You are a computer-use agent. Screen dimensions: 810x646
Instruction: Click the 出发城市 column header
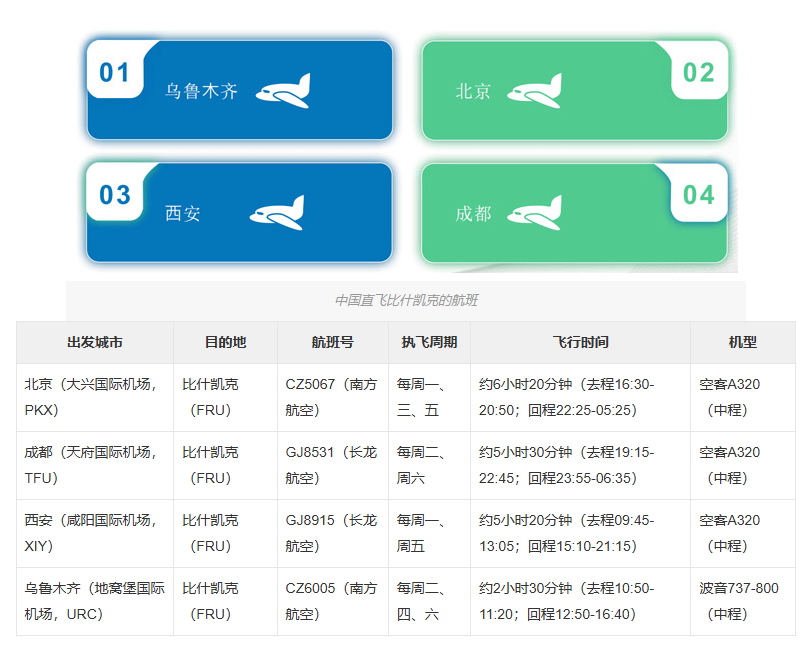(x=95, y=342)
